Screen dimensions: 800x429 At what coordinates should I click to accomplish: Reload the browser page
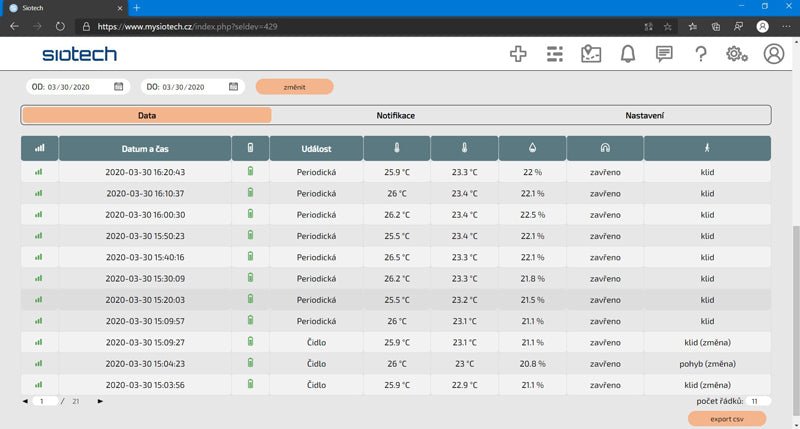[x=60, y=27]
